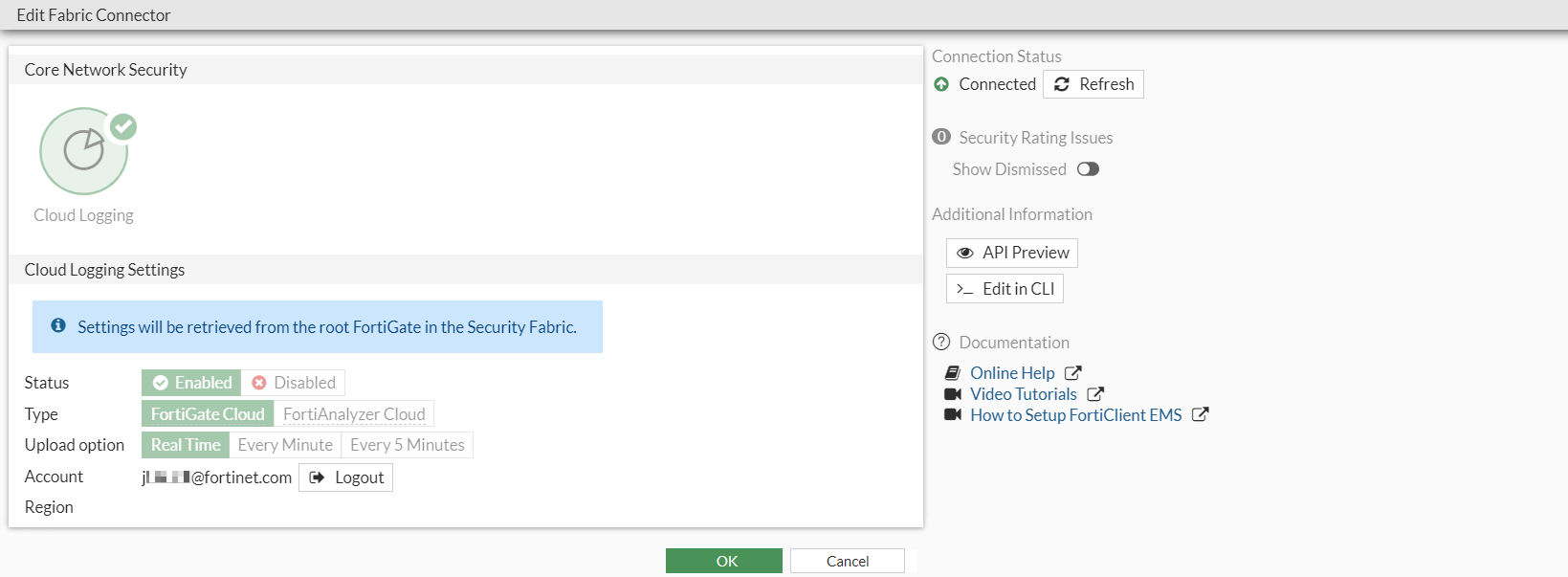This screenshot has height=577, width=1568.
Task: Click the Documentation question mark icon
Action: coord(941,343)
